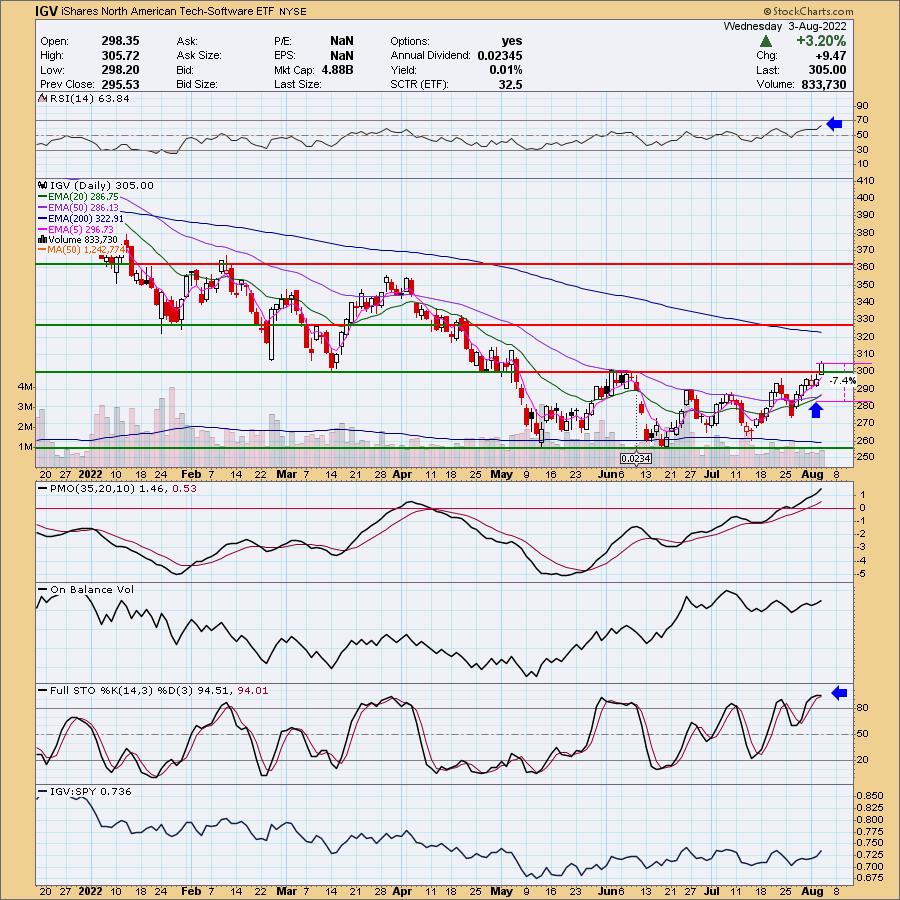Click the Volume value 833,730 in header

click(824, 84)
